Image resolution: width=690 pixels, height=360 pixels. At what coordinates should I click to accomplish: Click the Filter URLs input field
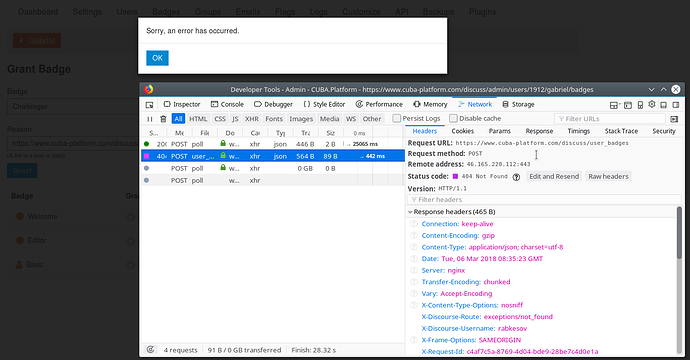[x=610, y=119]
